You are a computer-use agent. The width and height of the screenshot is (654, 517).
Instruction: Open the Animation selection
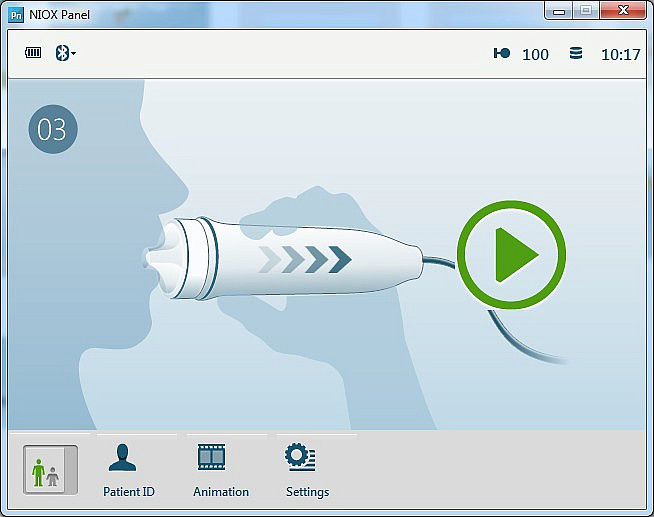click(221, 470)
